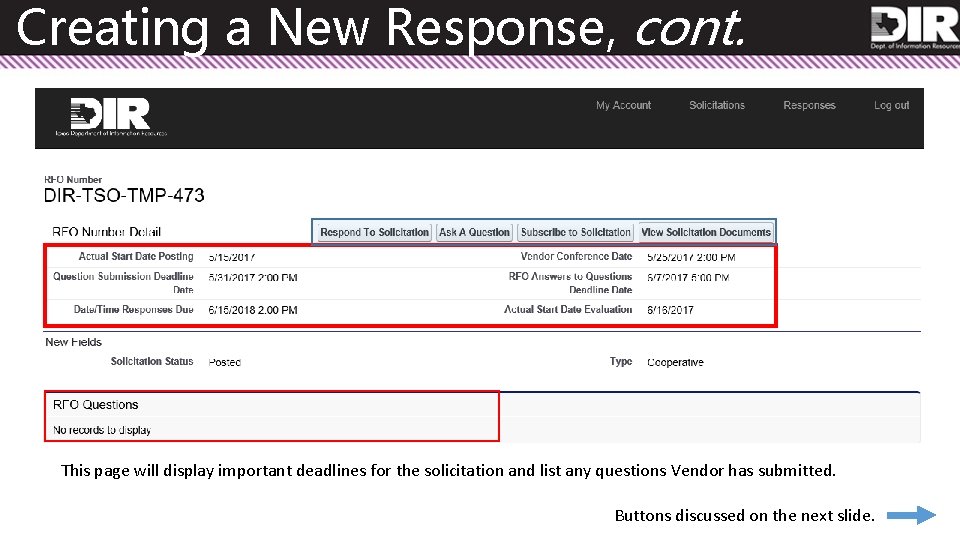Viewport: 960px width, 540px height.
Task: Click the No records to display message
Action: point(102,430)
